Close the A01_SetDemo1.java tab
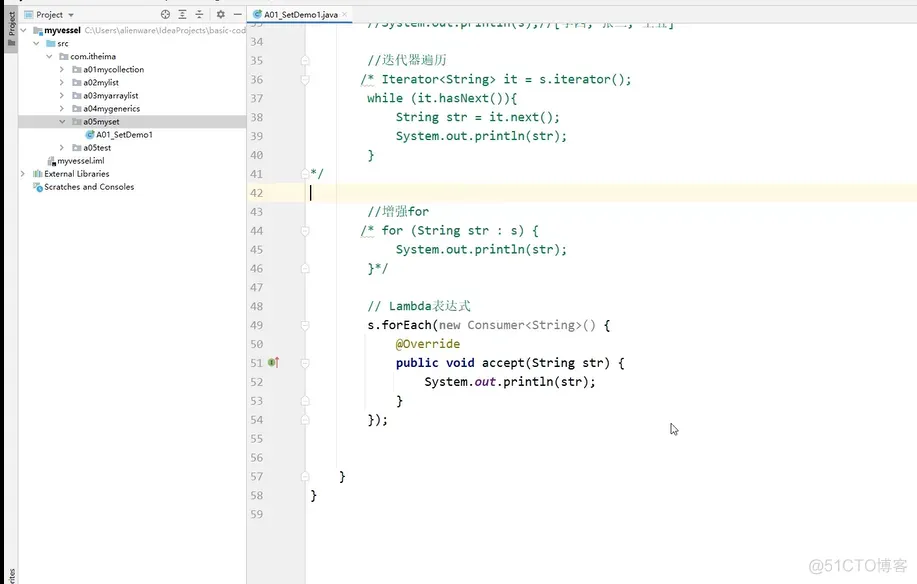Image resolution: width=917 pixels, height=584 pixels. (344, 15)
